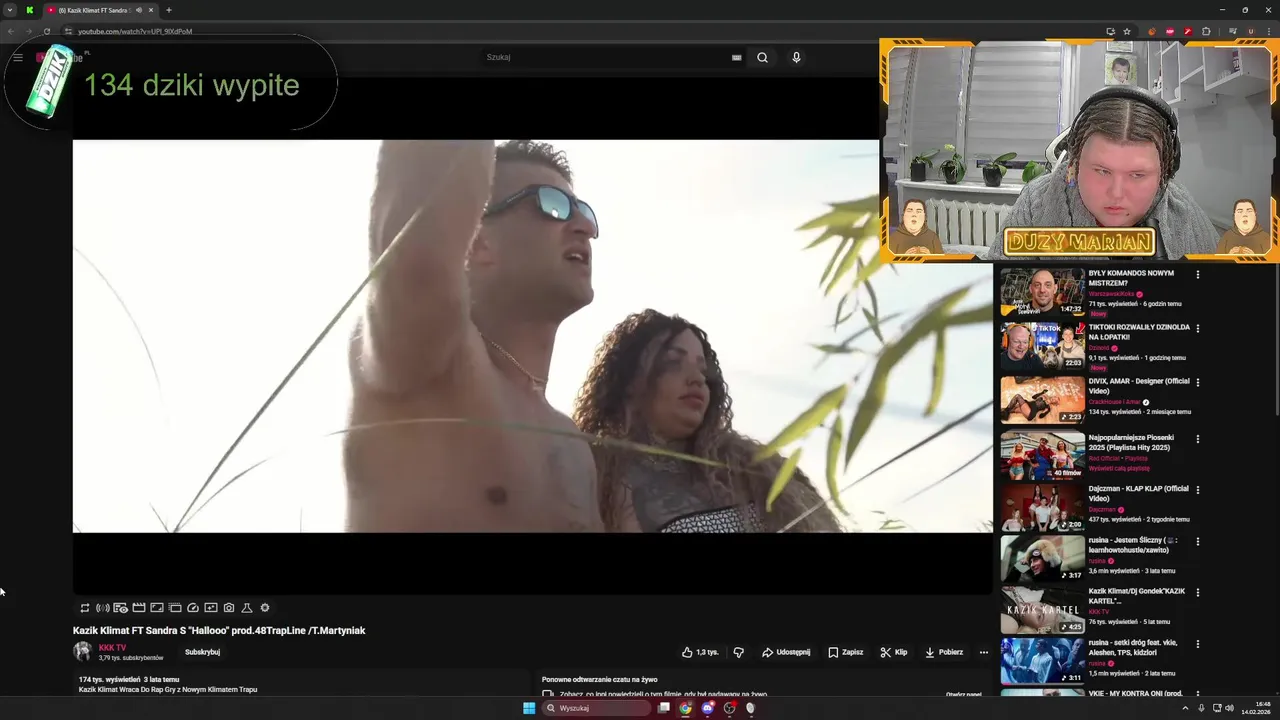This screenshot has height=720, width=1280.
Task: Click the audio waves icon below the player
Action: click(102, 608)
